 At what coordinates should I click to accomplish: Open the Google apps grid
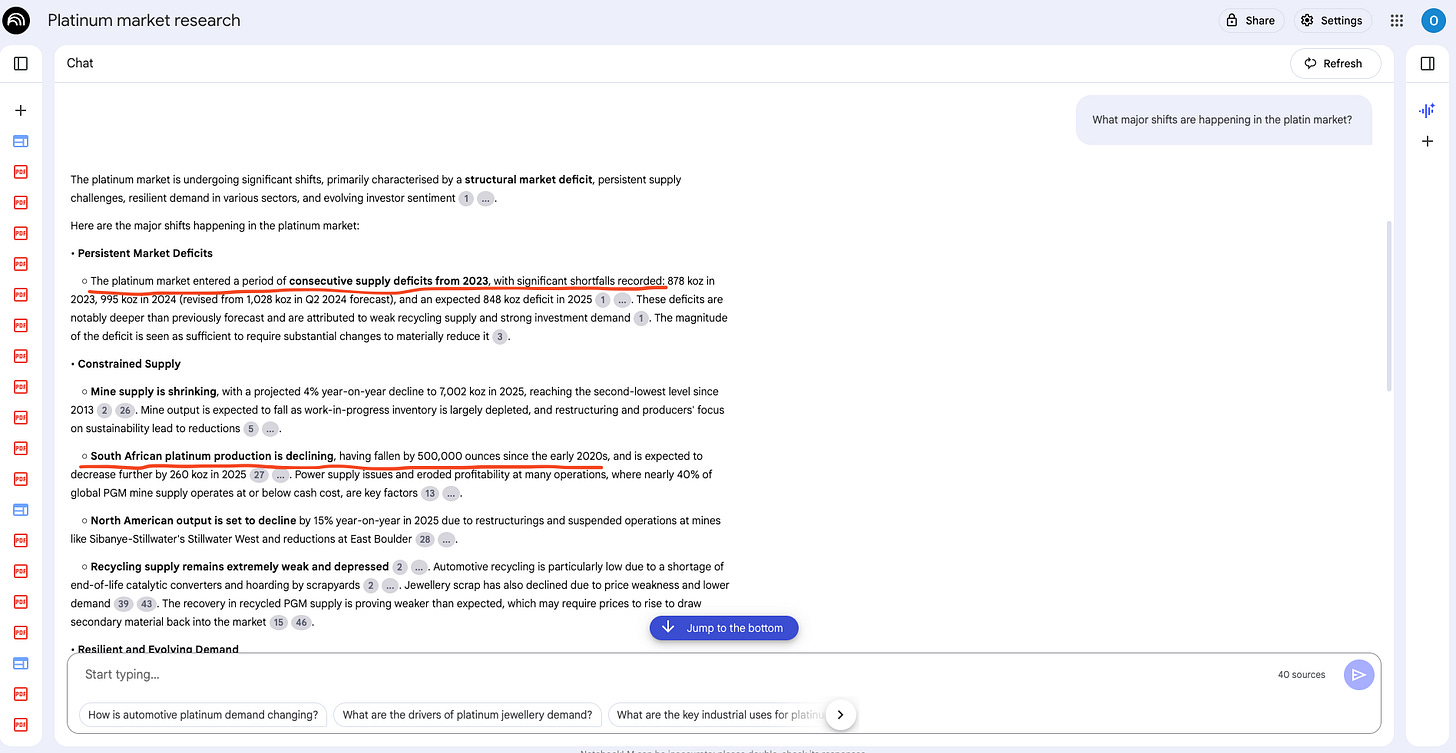pyautogui.click(x=1397, y=20)
